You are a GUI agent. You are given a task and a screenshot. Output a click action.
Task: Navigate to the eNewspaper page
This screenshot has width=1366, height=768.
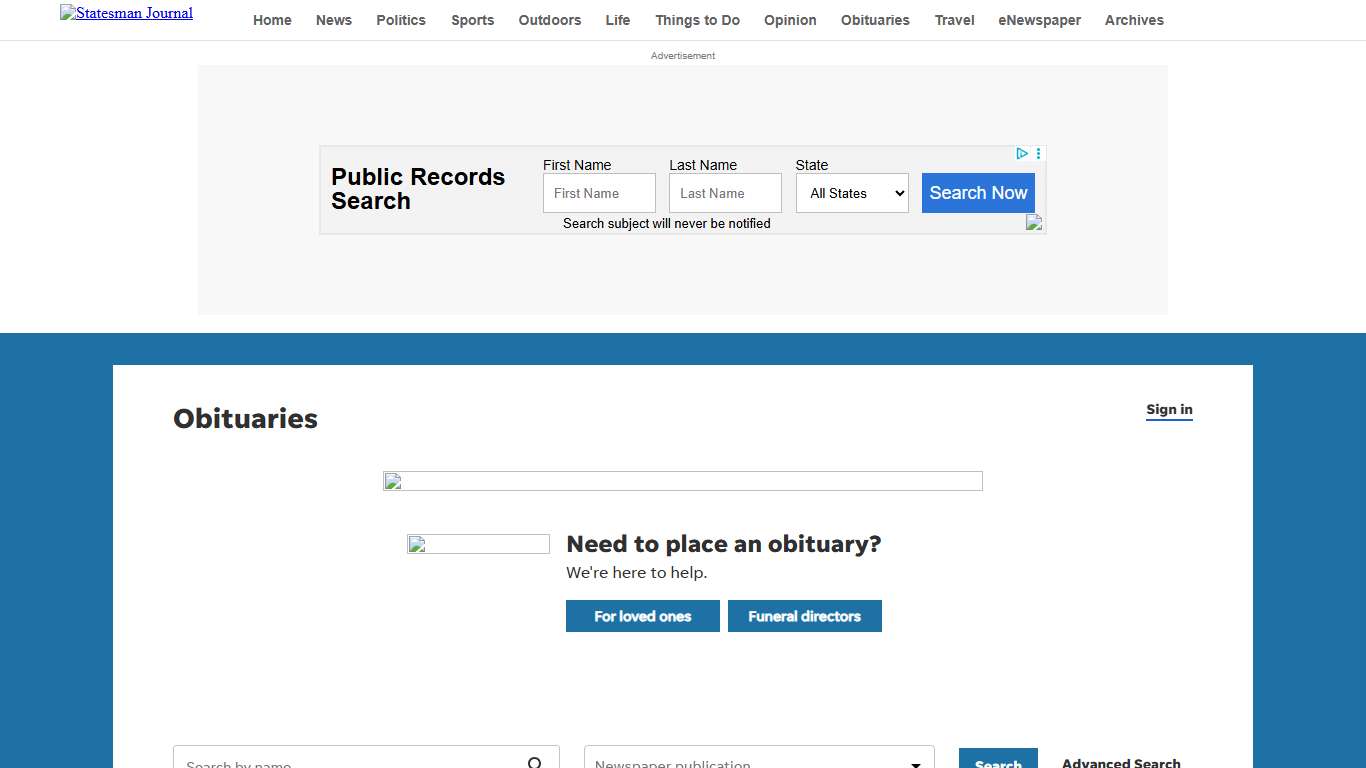click(1039, 20)
